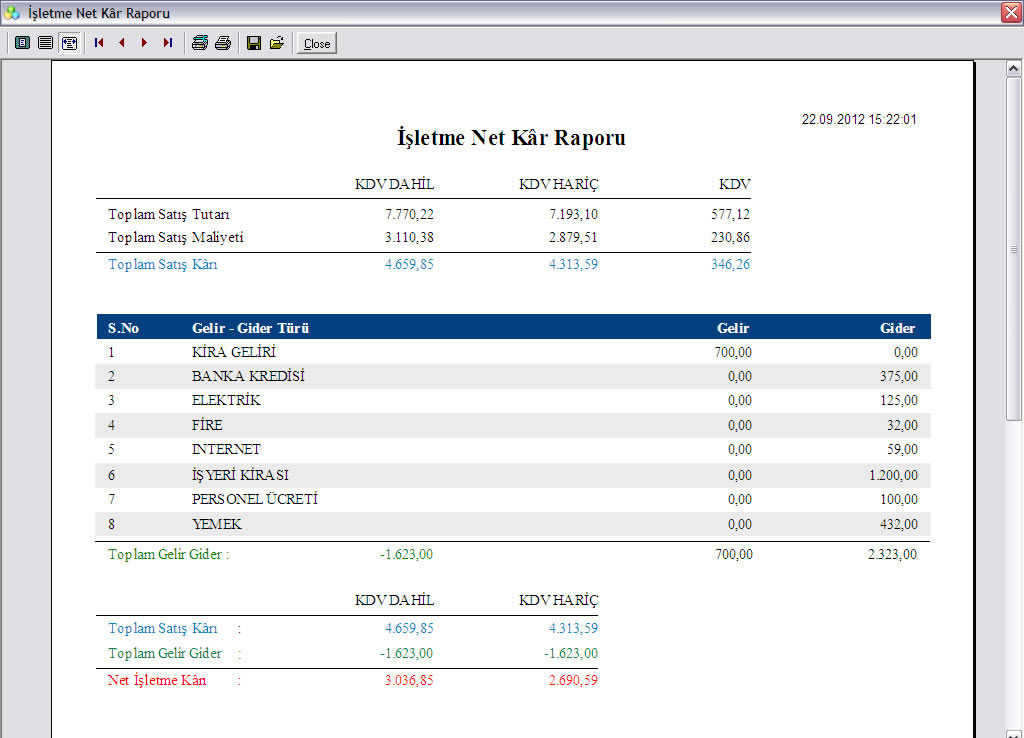Select the Toplam Satış Tutarı label

pyautogui.click(x=168, y=214)
